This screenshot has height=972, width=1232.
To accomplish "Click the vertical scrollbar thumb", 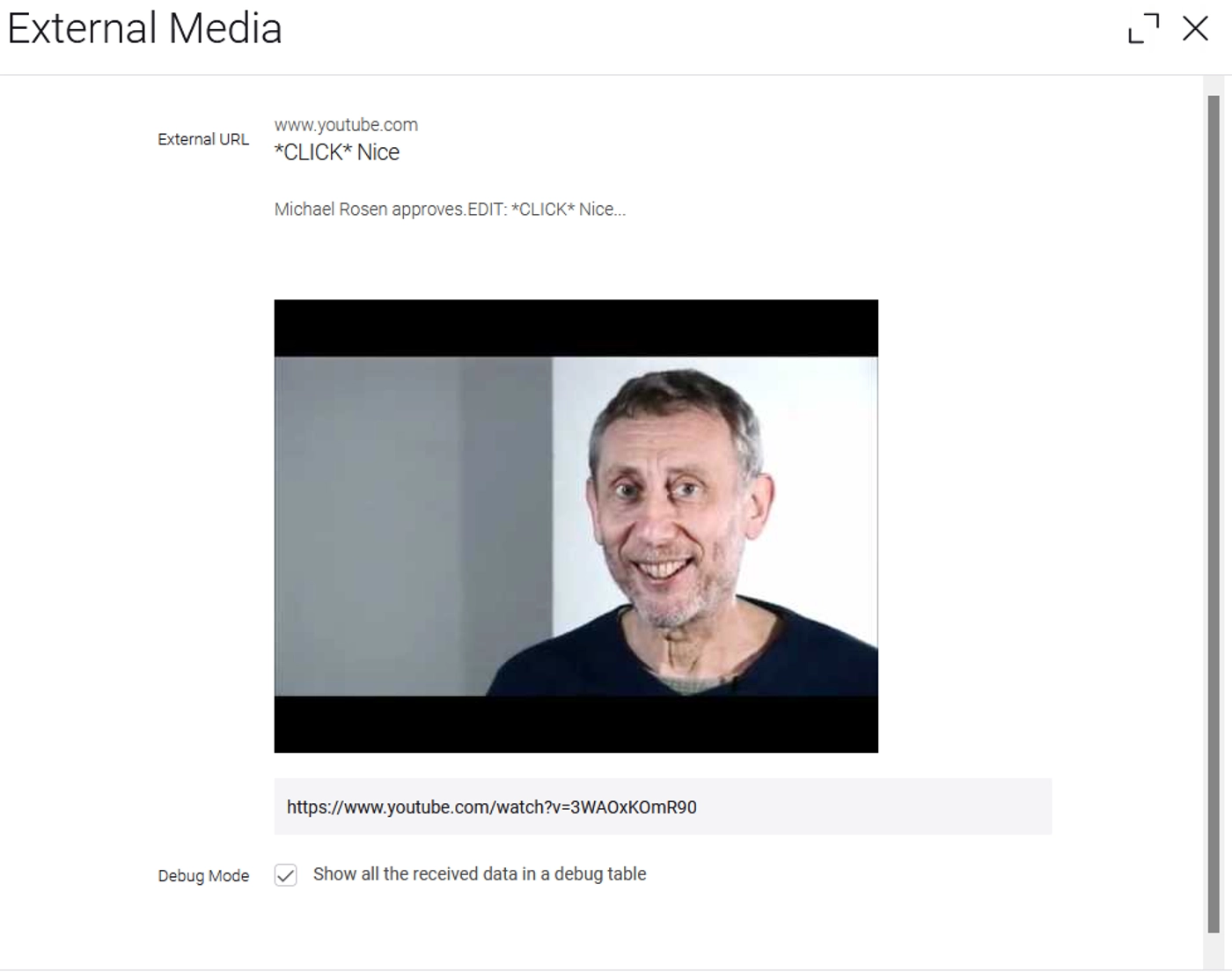I will [x=1214, y=513].
